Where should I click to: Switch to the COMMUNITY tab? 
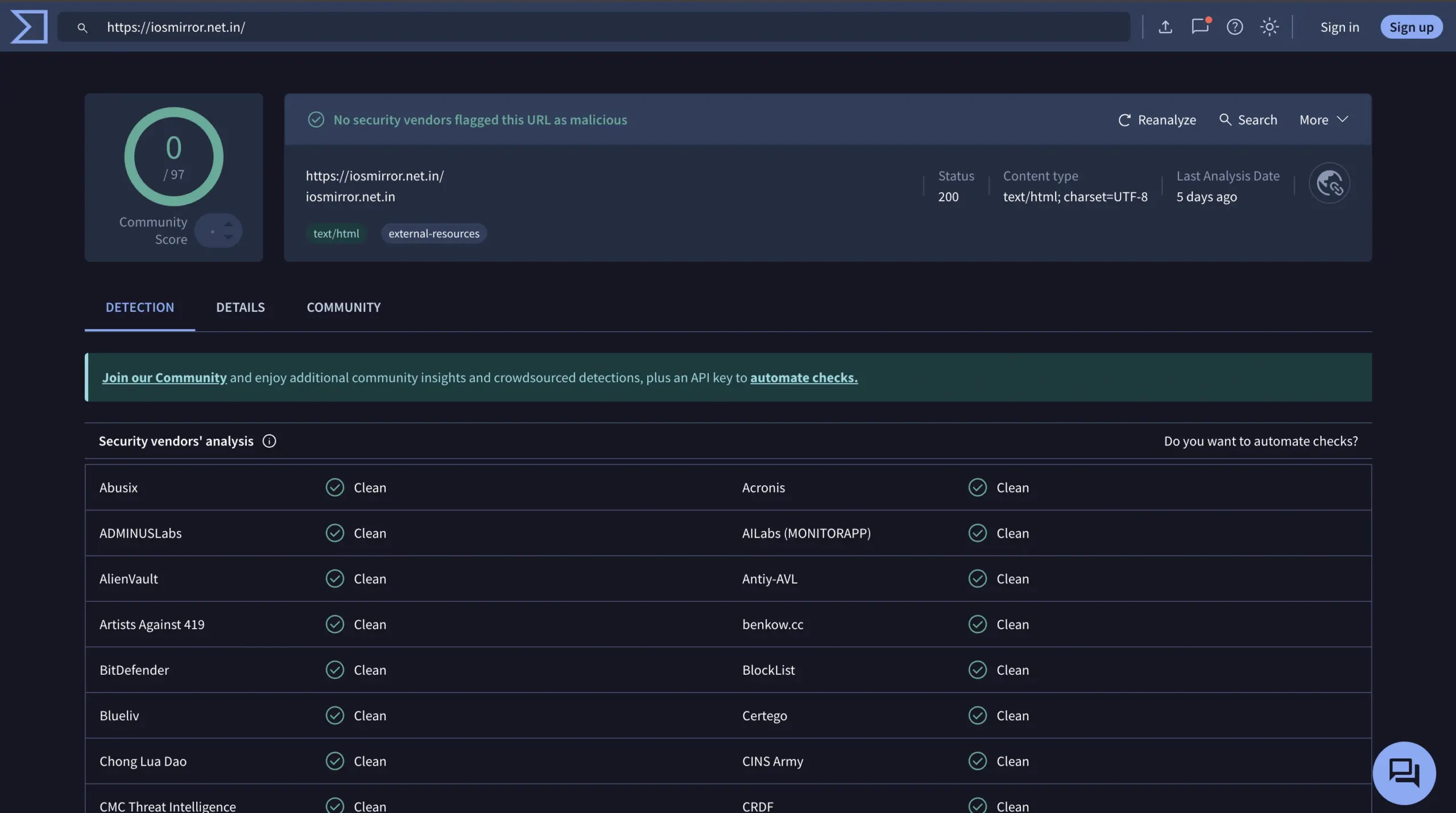coord(344,307)
